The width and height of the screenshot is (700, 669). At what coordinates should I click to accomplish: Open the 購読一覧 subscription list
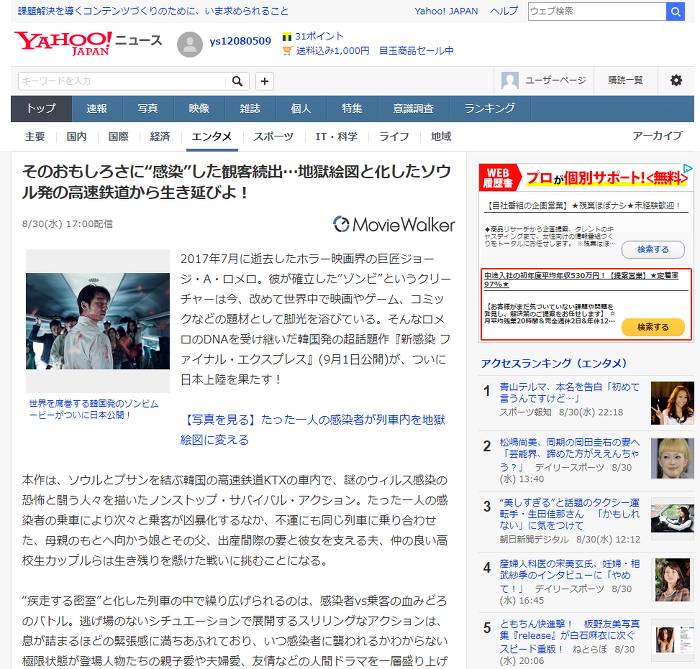(x=625, y=80)
